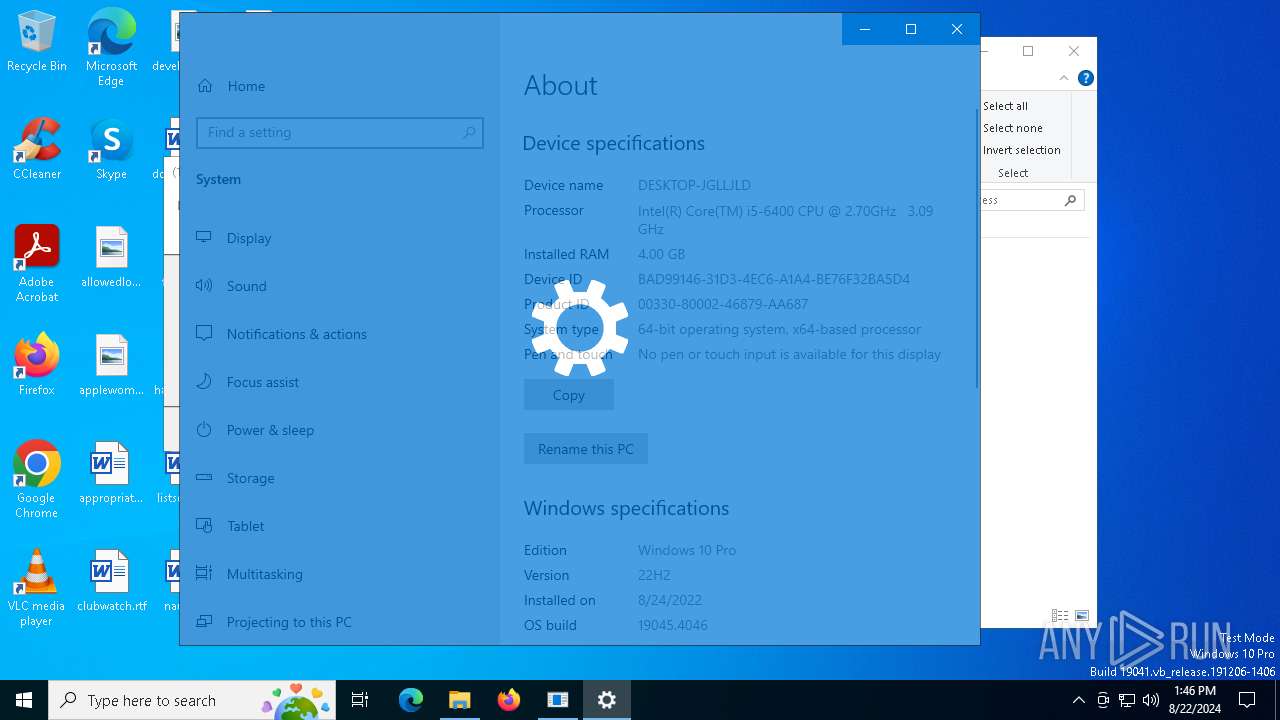Viewport: 1280px width, 720px height.
Task: Open Task View on the taskbar
Action: point(360,700)
